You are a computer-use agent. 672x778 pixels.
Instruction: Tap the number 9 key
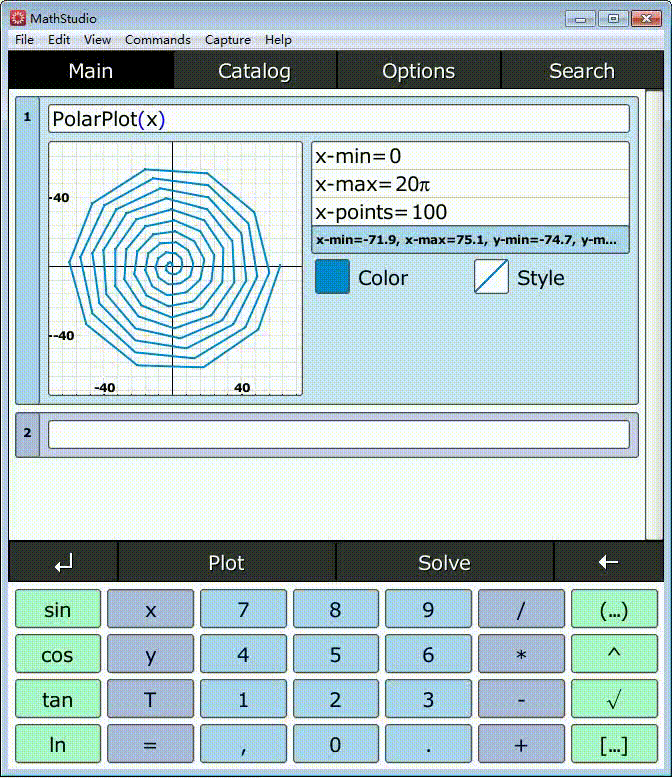click(x=428, y=609)
